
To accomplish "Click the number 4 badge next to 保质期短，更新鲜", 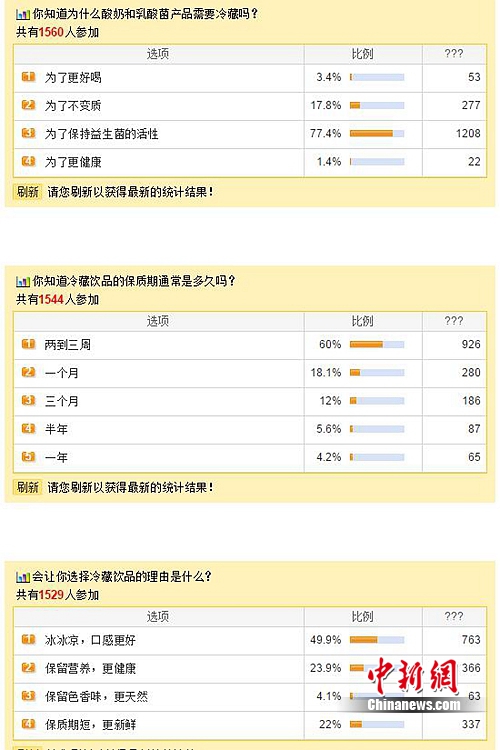I will pos(28,724).
